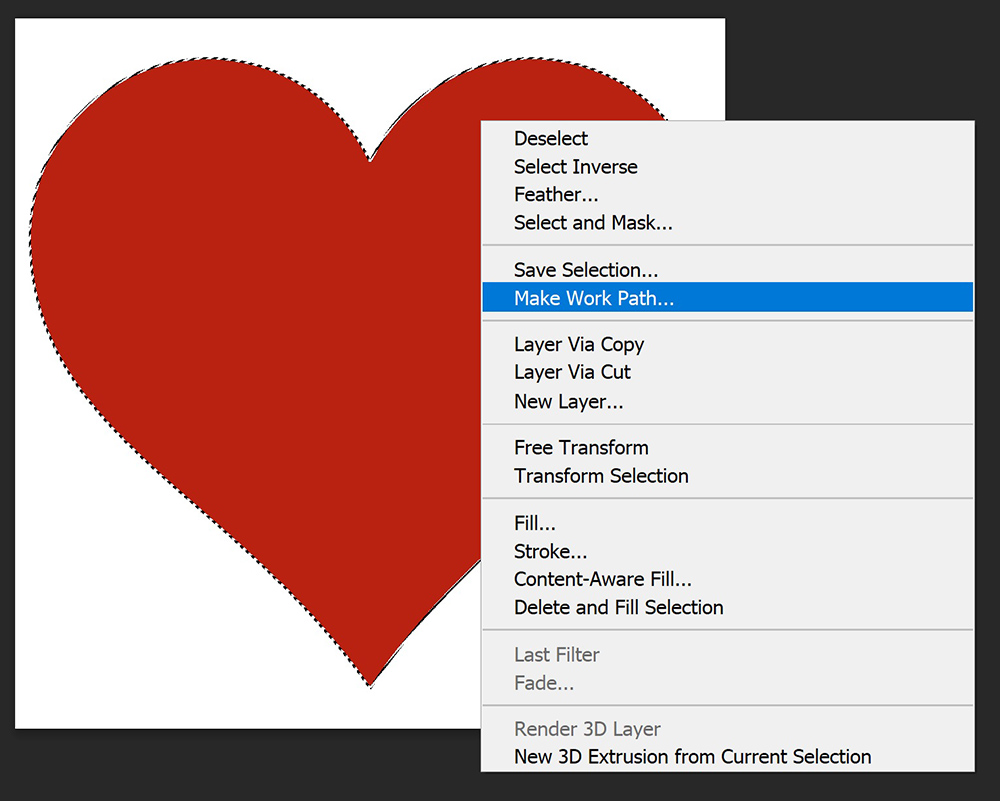The height and width of the screenshot is (801, 1000).
Task: Choose Transform Selection entry
Action: pyautogui.click(x=728, y=476)
